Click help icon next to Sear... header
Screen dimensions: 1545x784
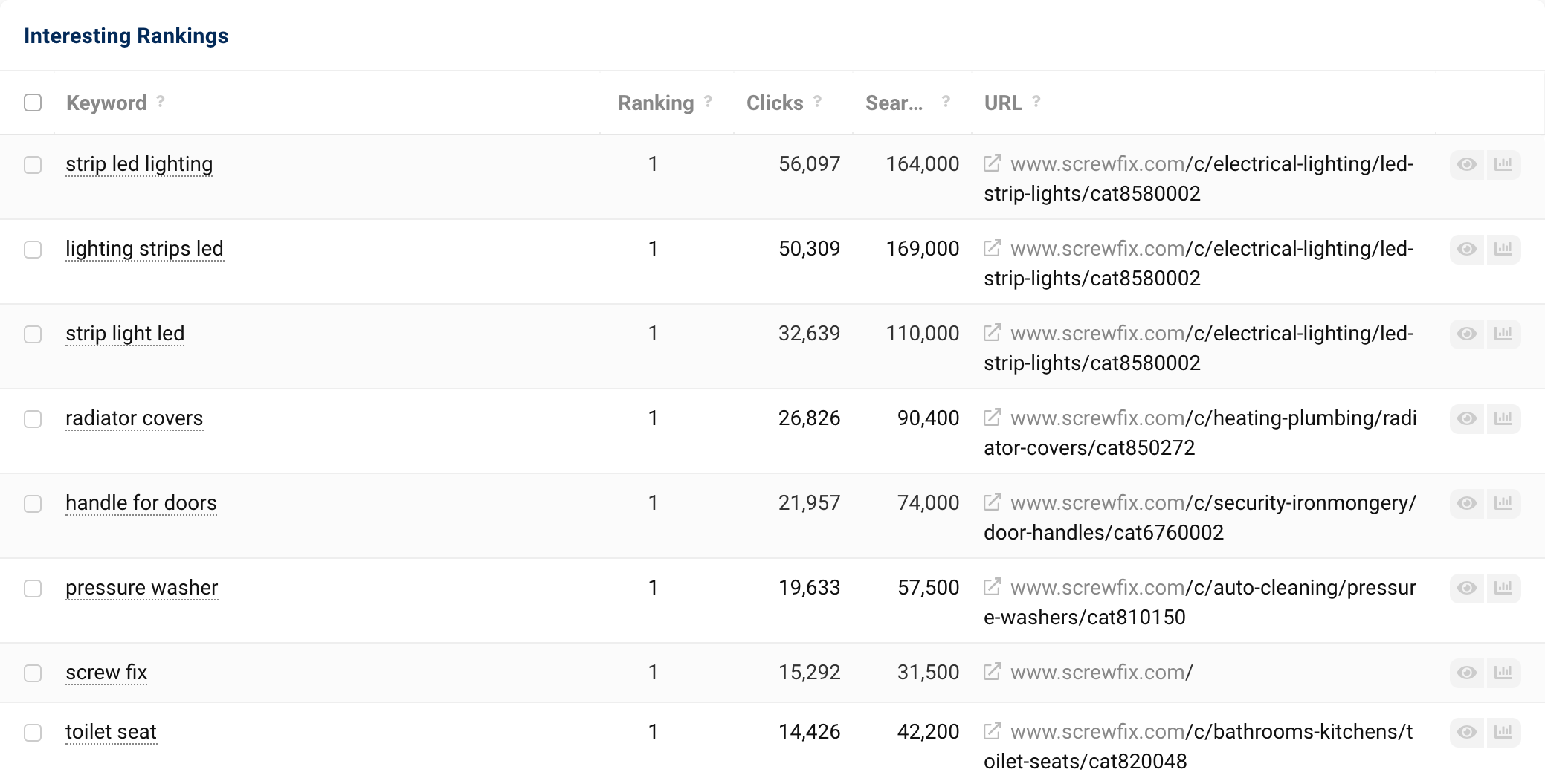pos(946,101)
